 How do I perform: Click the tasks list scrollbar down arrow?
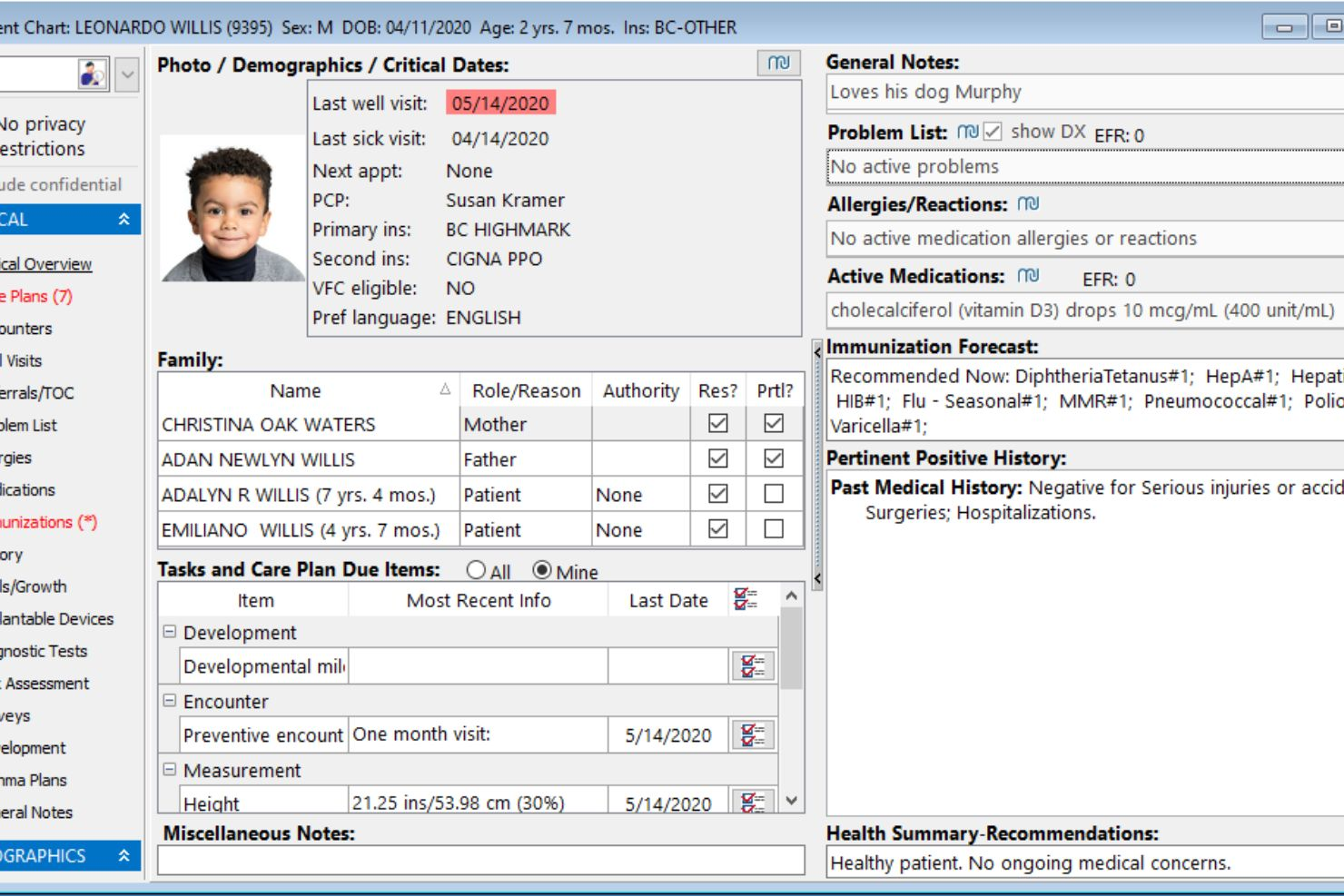click(791, 801)
